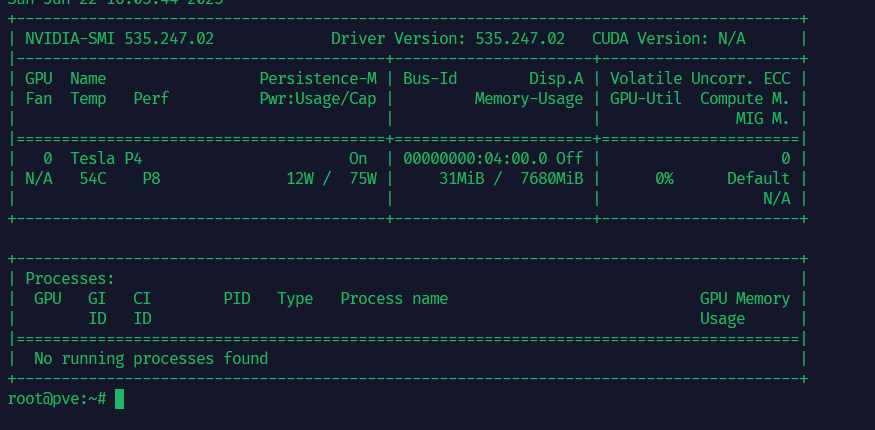Viewport: 875px width, 430px height.
Task: Click the Bus-Id header text
Action: (x=430, y=79)
